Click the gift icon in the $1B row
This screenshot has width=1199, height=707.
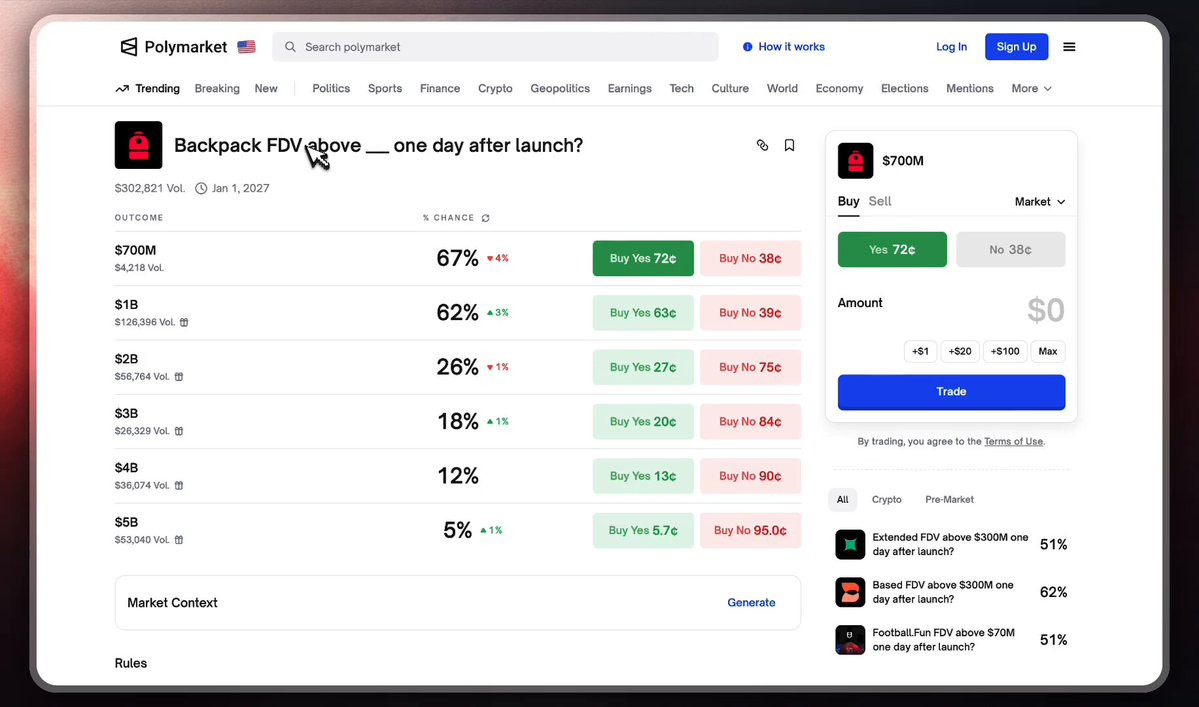point(184,323)
